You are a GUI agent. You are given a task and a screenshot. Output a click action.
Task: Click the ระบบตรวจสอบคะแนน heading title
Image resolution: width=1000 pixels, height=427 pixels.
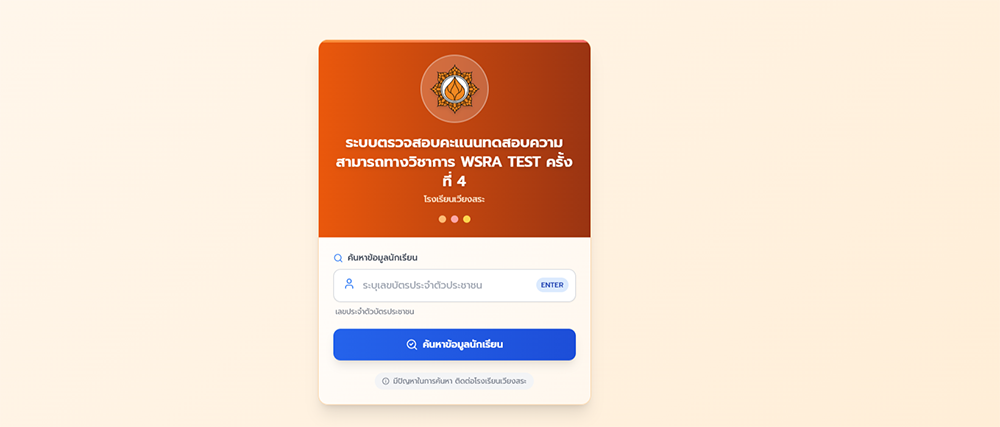click(454, 161)
